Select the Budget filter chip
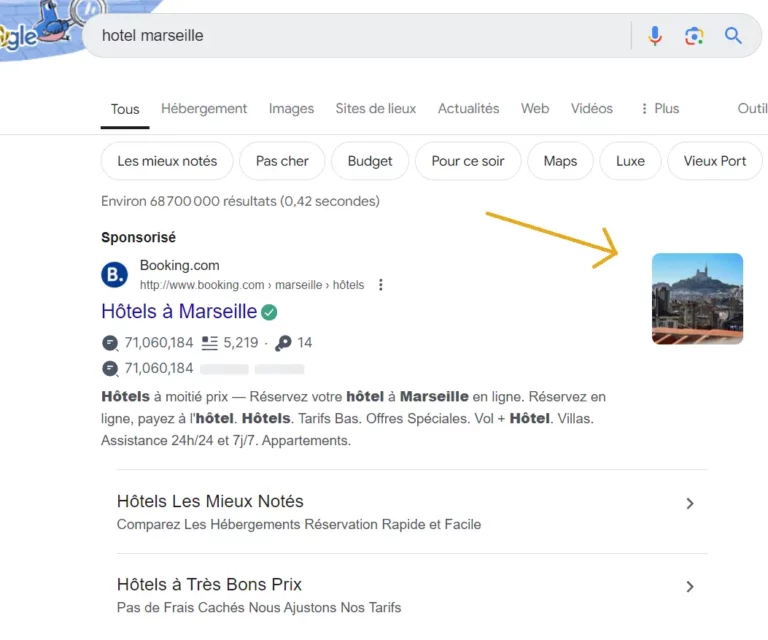768x640 pixels. click(x=370, y=161)
